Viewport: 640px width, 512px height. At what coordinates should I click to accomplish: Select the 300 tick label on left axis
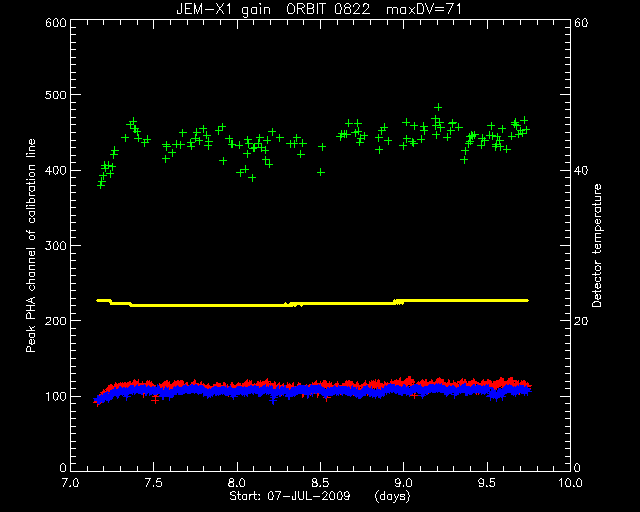[x=56, y=246]
